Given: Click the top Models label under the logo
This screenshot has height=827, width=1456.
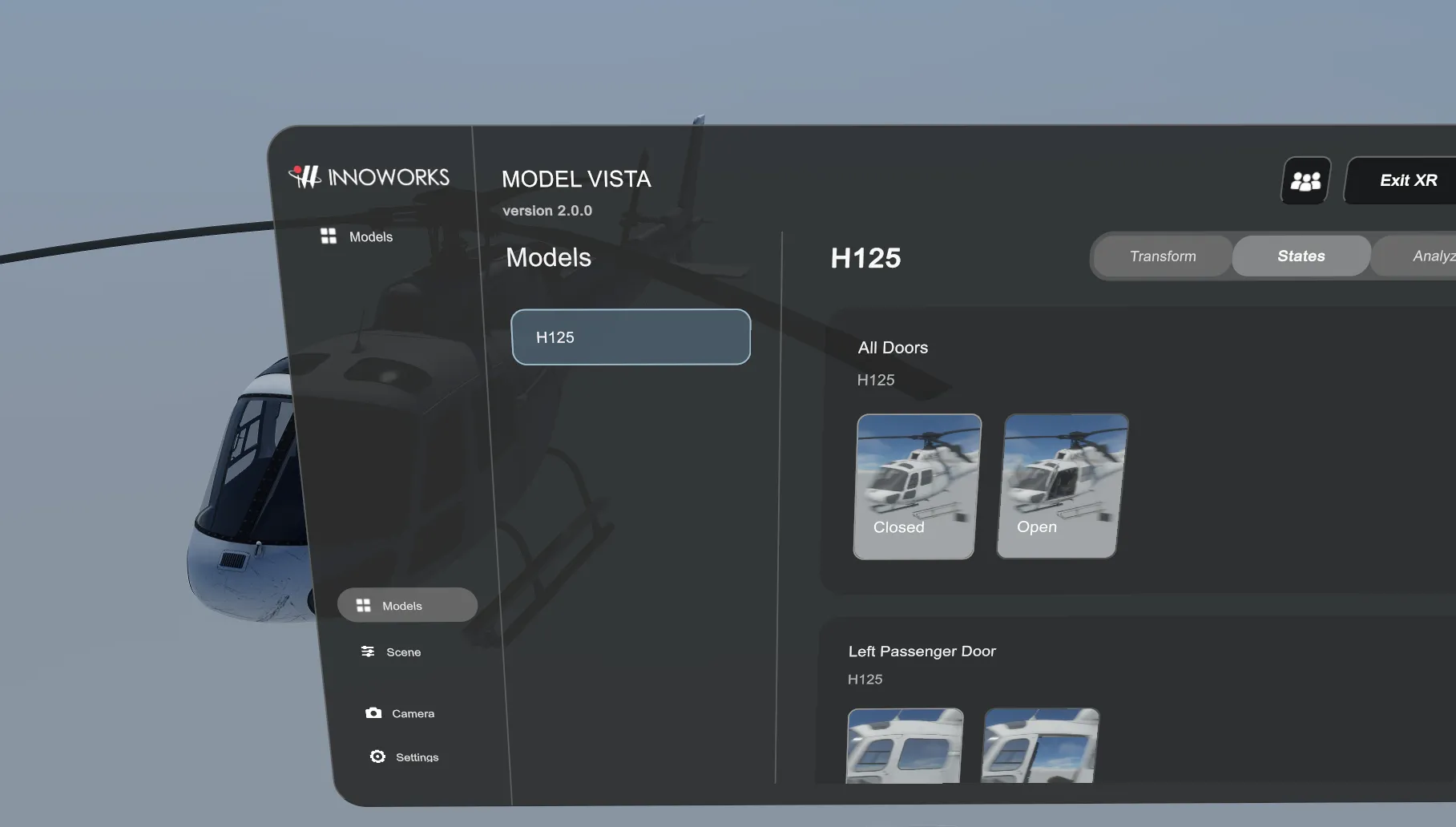Looking at the screenshot, I should (x=371, y=237).
